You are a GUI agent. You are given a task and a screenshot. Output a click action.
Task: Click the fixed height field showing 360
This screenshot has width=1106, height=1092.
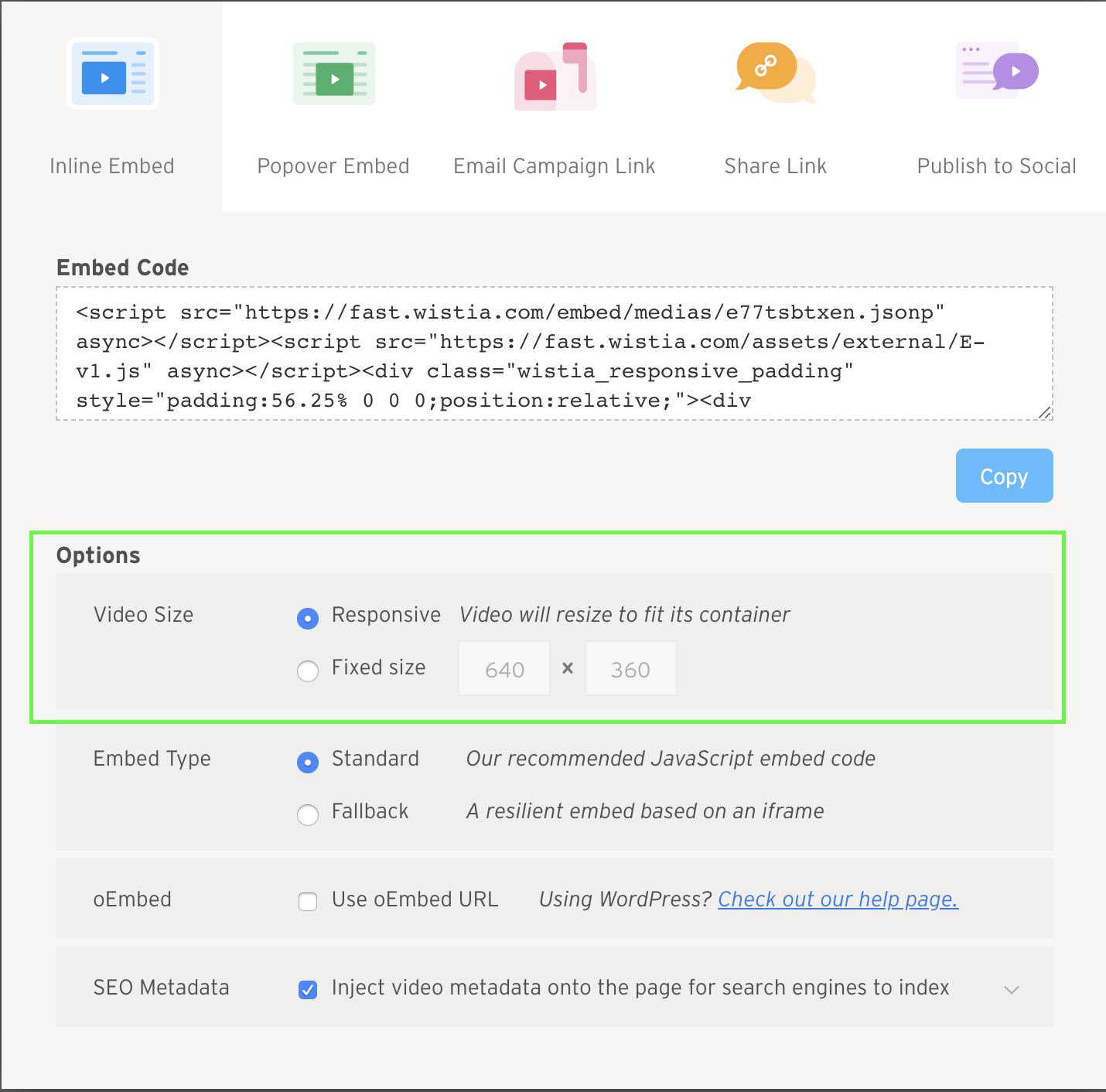(631, 668)
